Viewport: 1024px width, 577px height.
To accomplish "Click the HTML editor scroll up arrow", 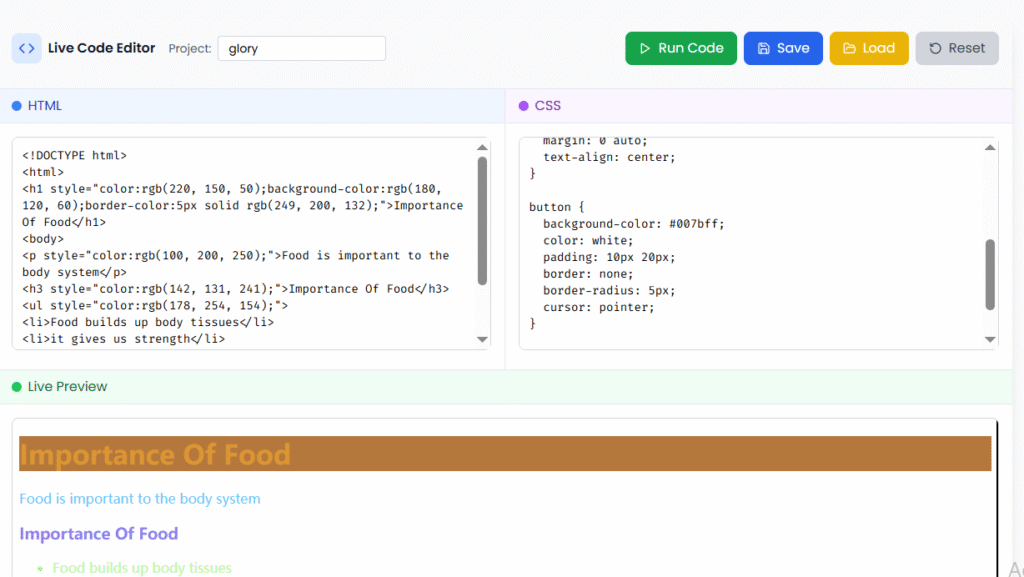I will point(483,148).
